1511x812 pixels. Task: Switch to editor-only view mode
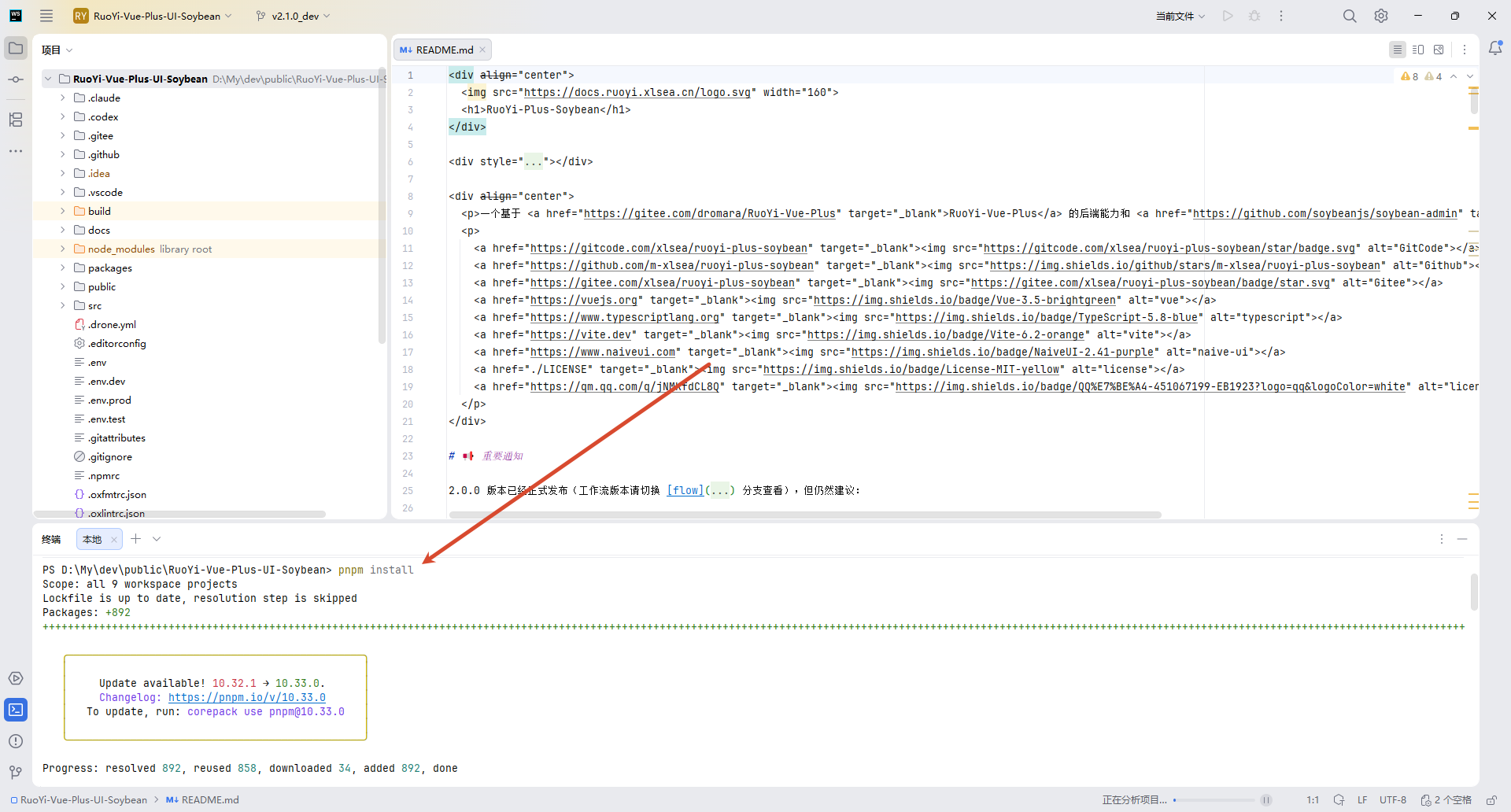[1398, 50]
